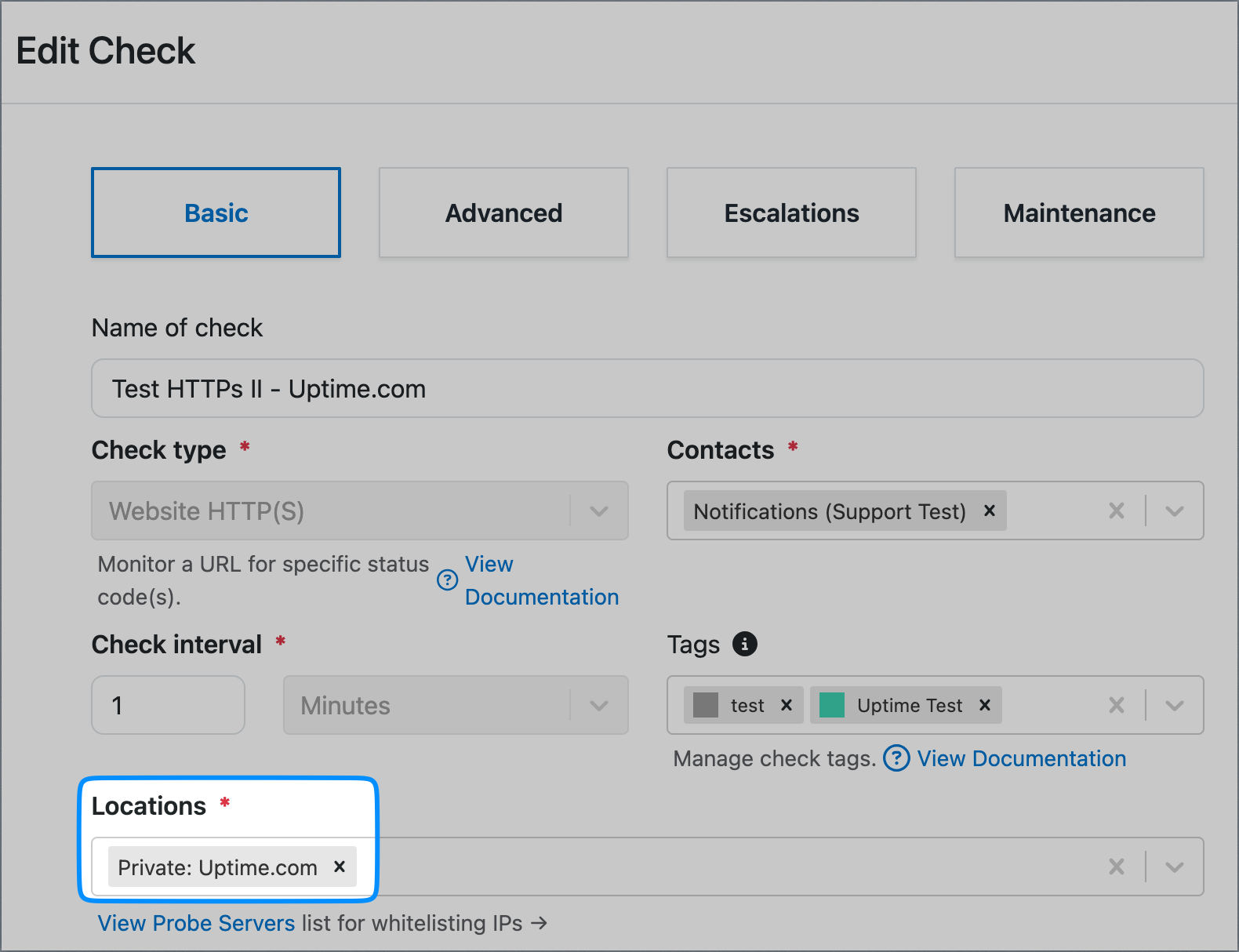Clear all locations with the X icon
This screenshot has width=1239, height=952.
coord(1117,867)
